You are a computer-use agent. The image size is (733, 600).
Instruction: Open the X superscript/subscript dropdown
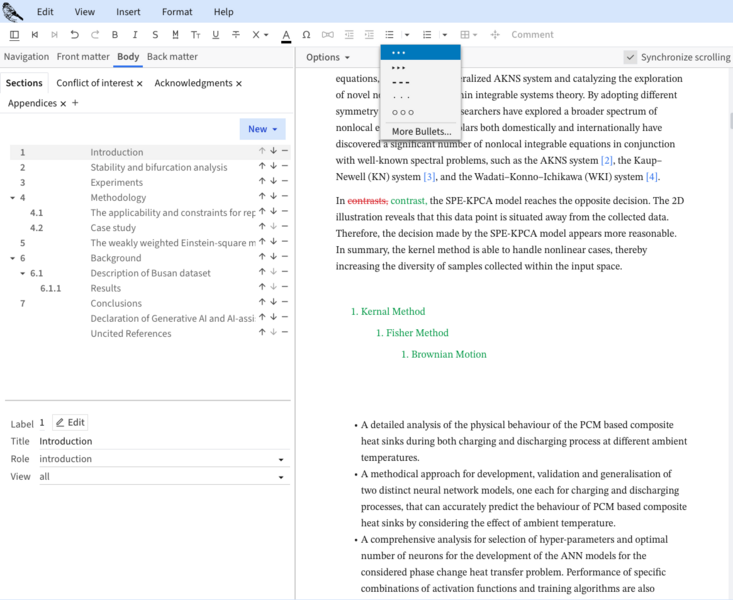(260, 35)
